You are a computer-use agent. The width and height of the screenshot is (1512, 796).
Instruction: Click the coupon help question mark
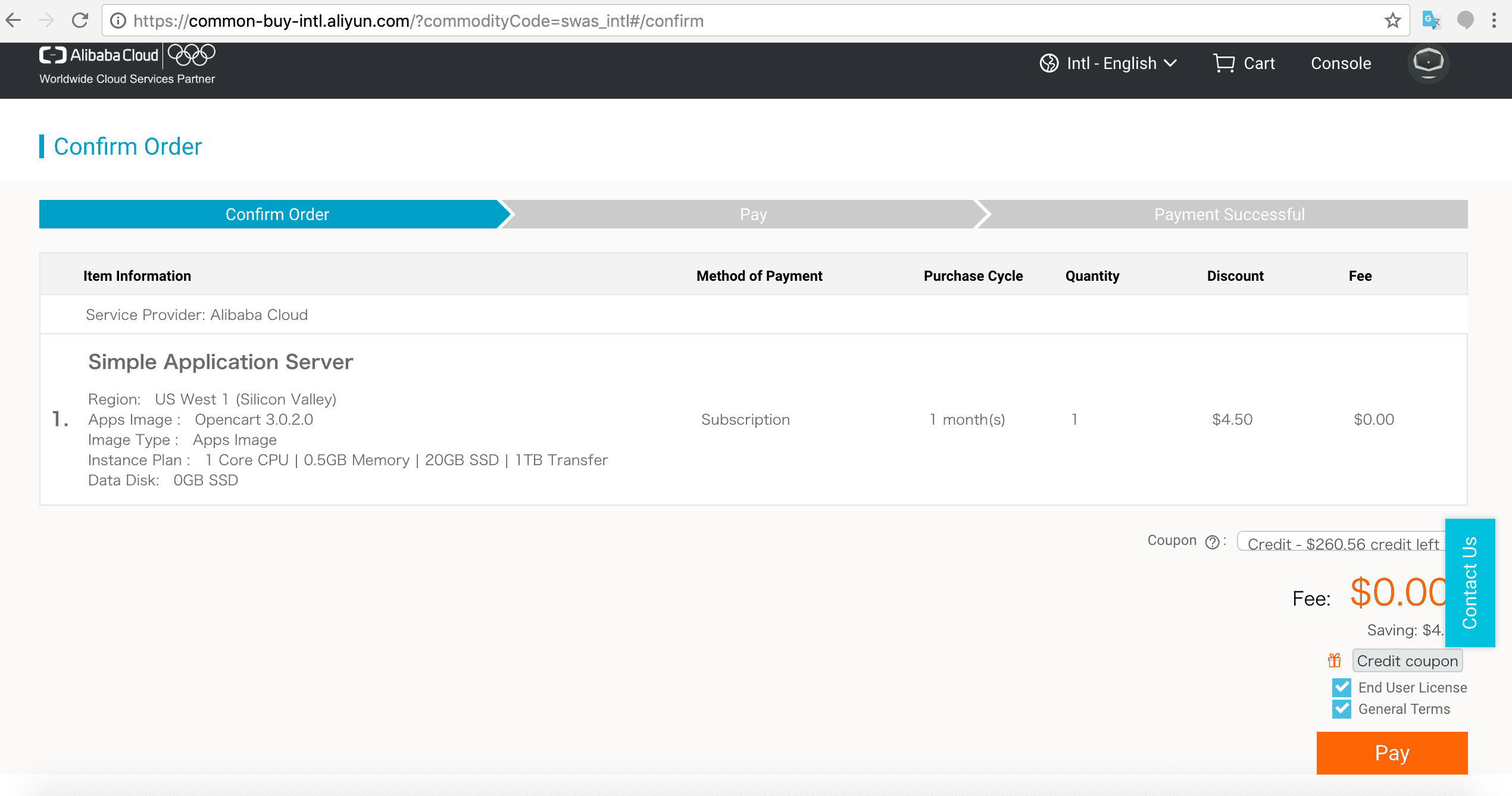pos(1212,542)
